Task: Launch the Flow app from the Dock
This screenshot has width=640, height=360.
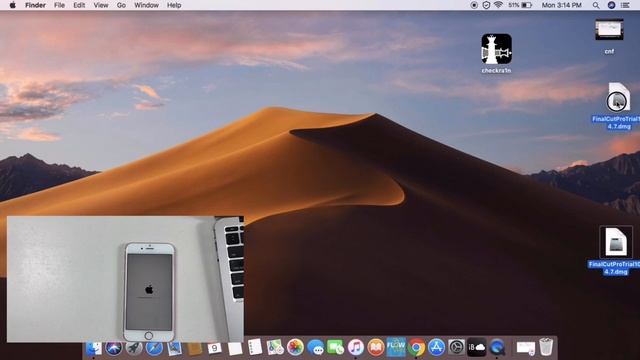Action: pyautogui.click(x=396, y=347)
